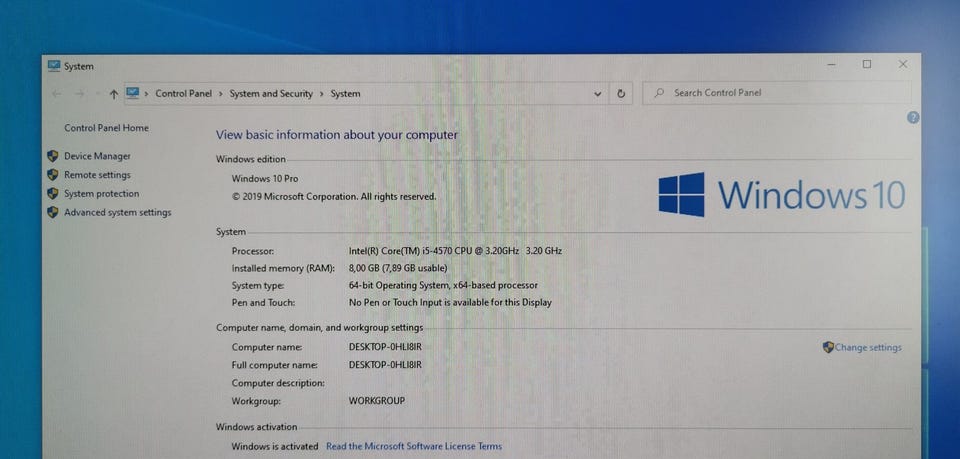The height and width of the screenshot is (459, 960).
Task: Click the Change settings shield icon
Action: point(828,347)
